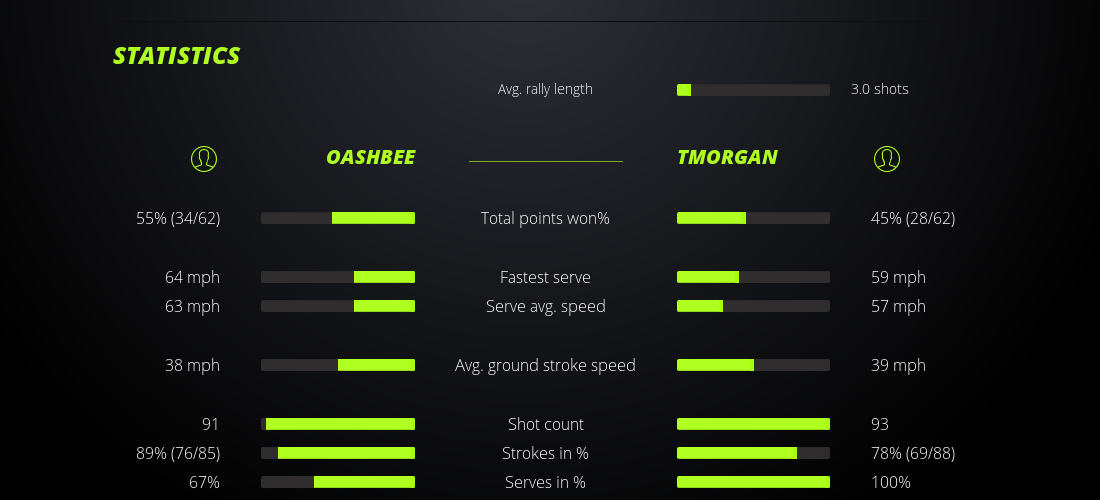The width and height of the screenshot is (1100, 500).
Task: Click OASHBEE's Fastest serve bar
Action: (x=338, y=277)
